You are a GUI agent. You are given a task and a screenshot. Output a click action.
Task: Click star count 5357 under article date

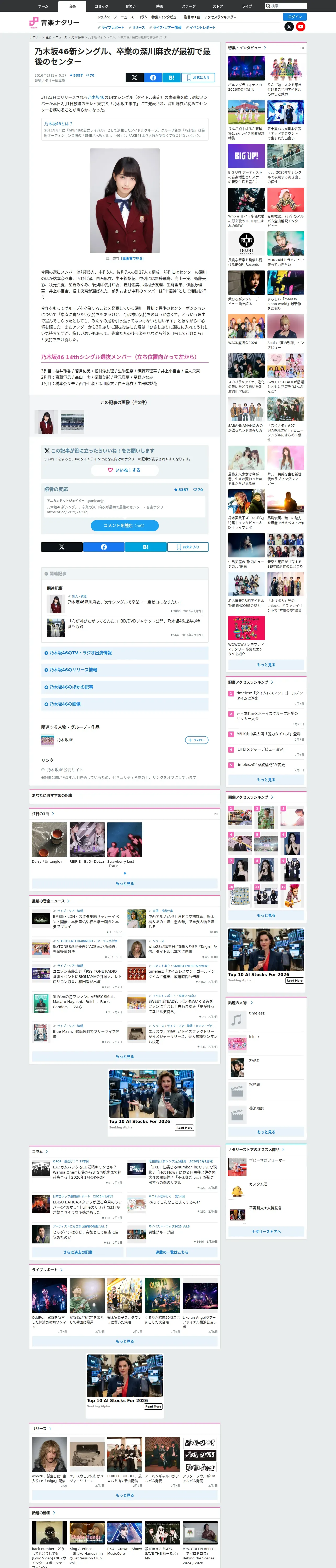pos(76,76)
